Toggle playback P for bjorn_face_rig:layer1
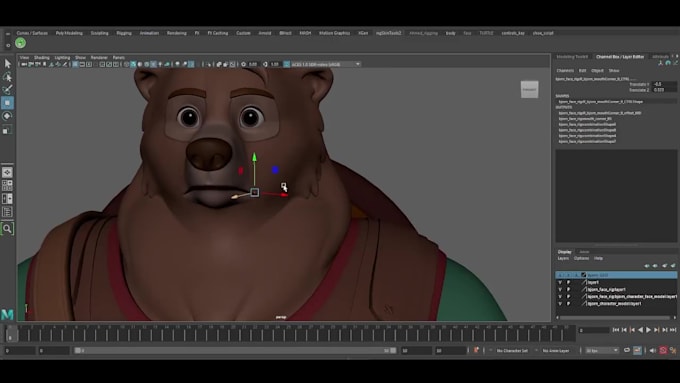This screenshot has width=680, height=383. [x=569, y=289]
